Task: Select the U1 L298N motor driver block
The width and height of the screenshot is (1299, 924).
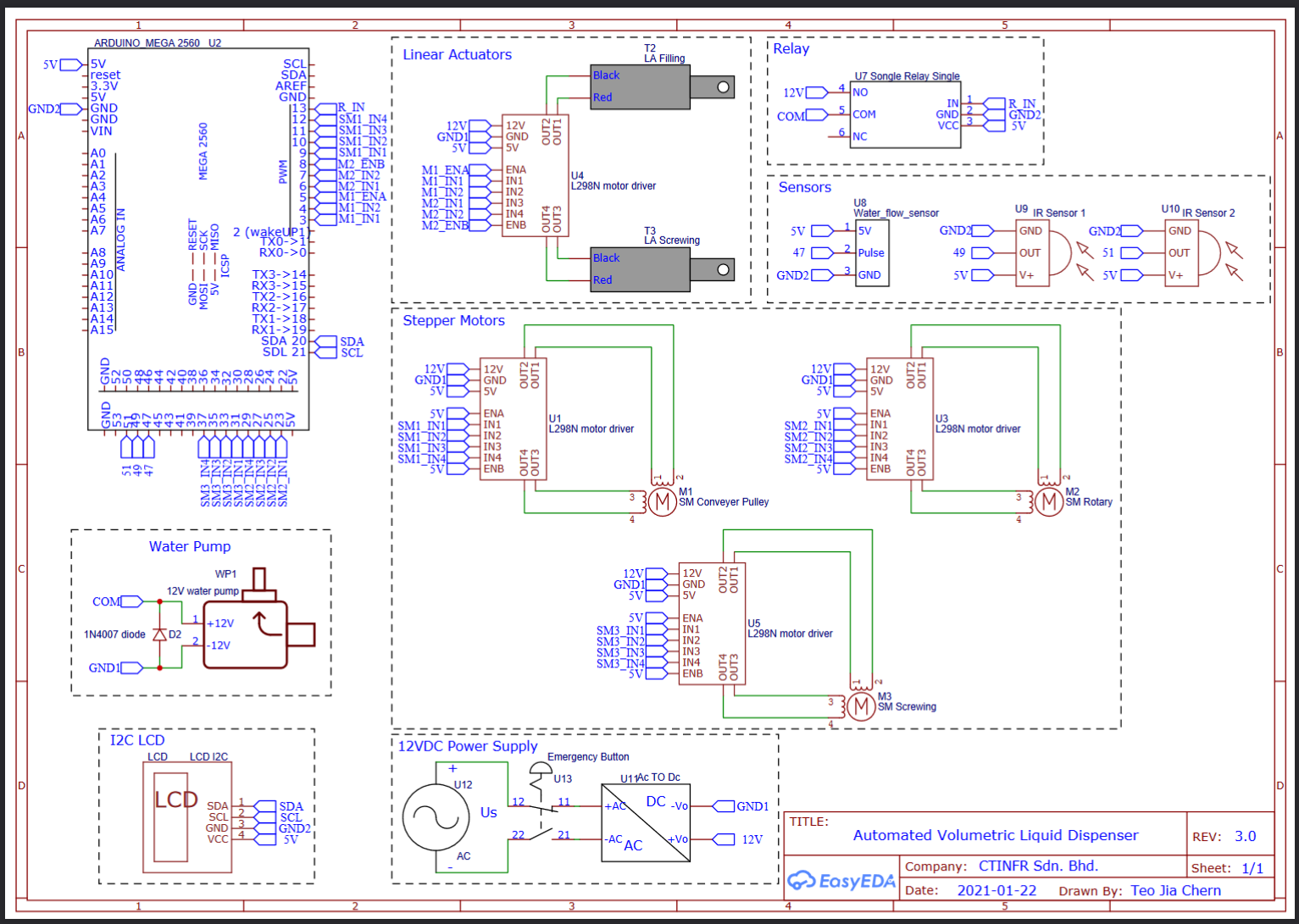Action: (x=513, y=418)
